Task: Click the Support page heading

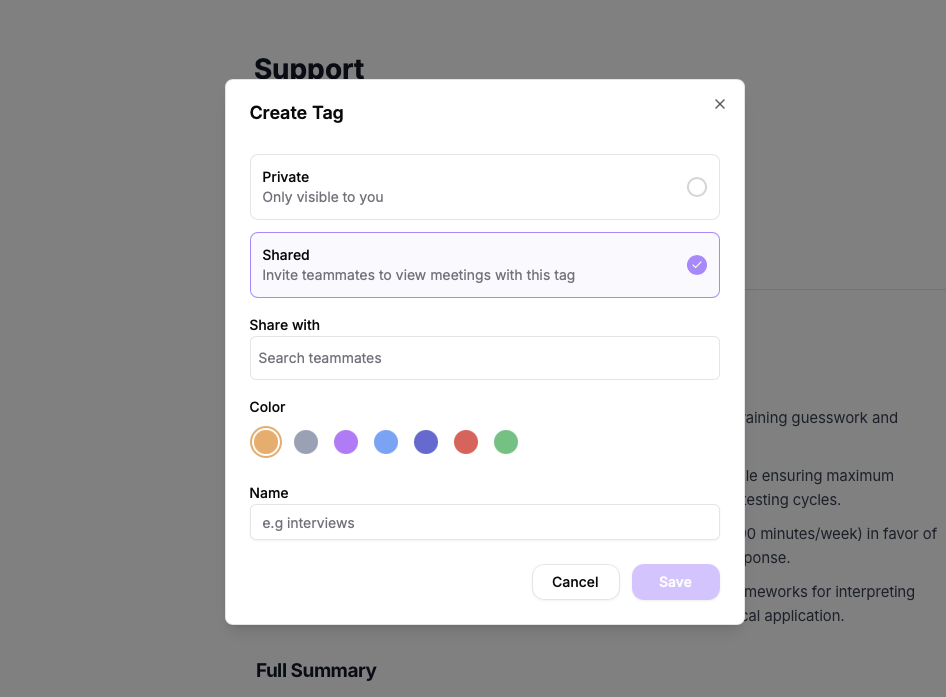Action: coord(309,69)
